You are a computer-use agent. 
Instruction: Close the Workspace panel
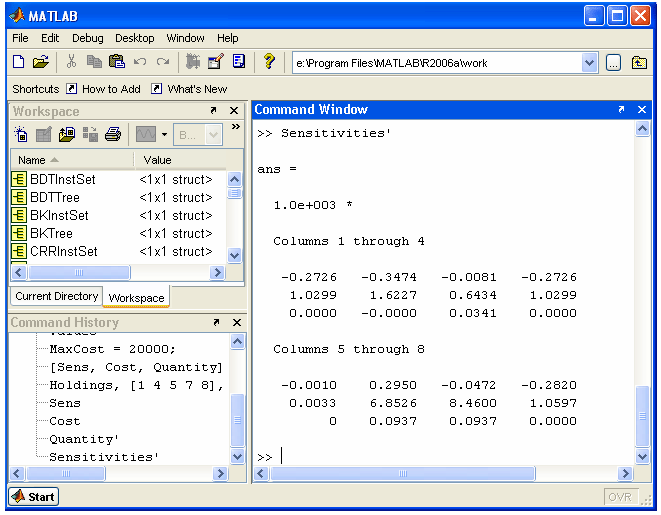(x=234, y=110)
